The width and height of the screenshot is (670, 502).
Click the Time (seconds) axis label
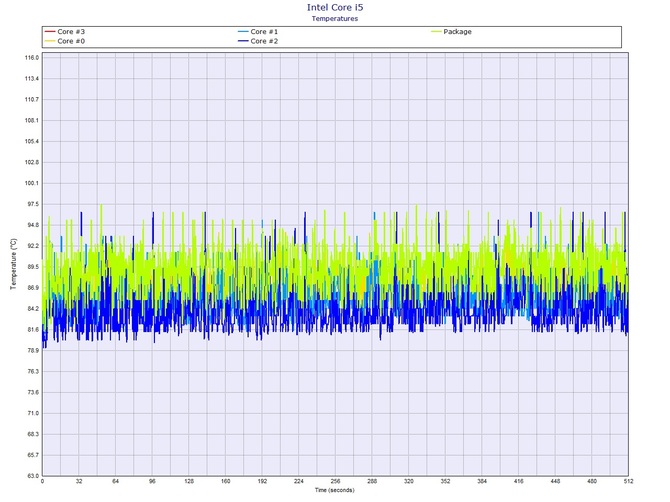335,490
